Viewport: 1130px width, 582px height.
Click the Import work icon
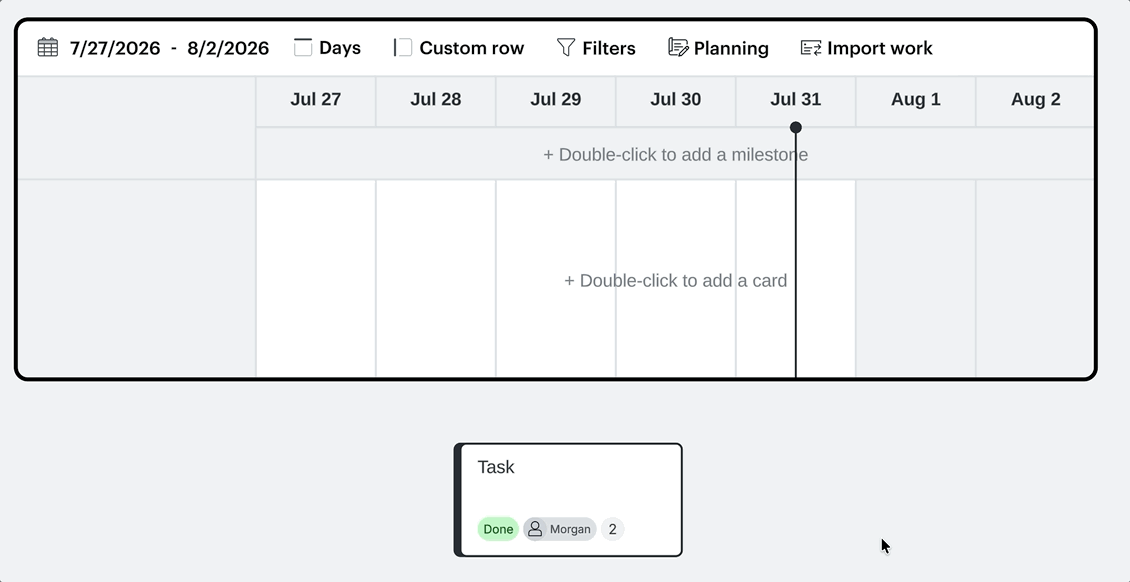click(x=811, y=48)
